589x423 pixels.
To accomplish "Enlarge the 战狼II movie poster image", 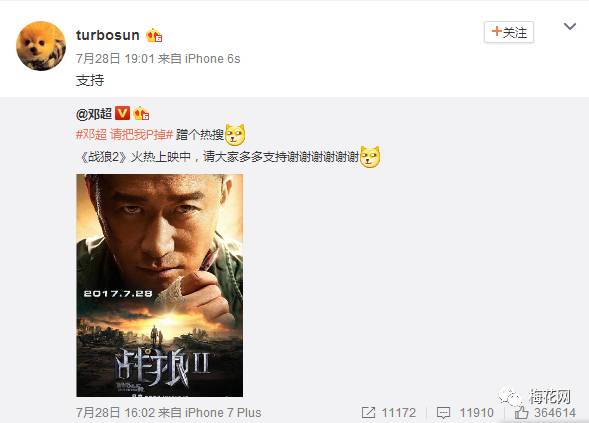I will pyautogui.click(x=160, y=285).
